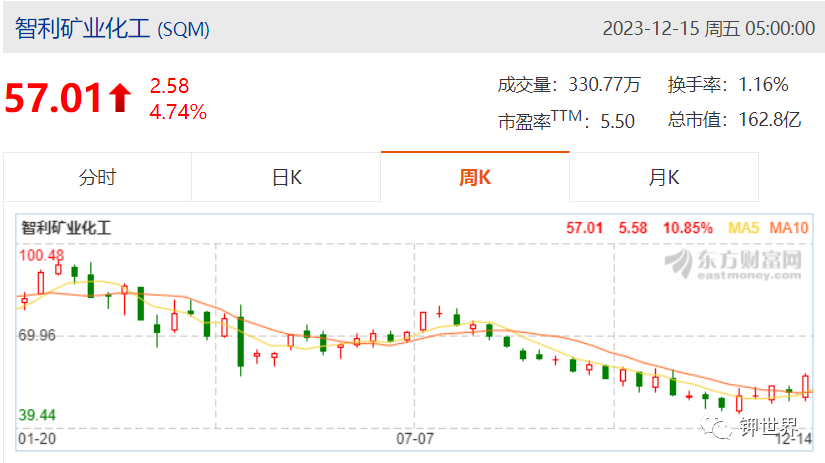Toggle the MA5 legend label
The height and width of the screenshot is (463, 825).
743,228
